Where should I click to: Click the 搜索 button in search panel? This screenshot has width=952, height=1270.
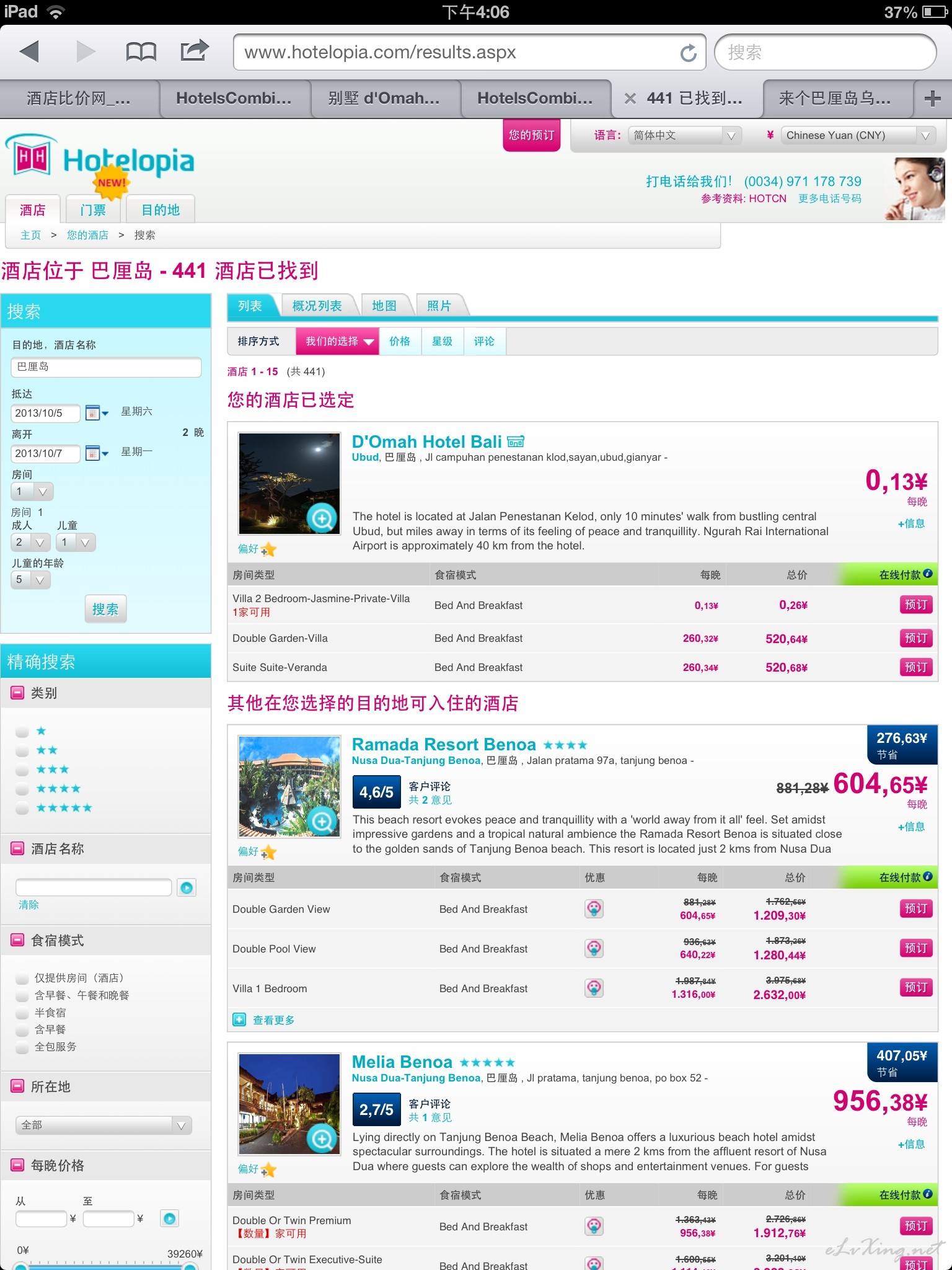[105, 609]
